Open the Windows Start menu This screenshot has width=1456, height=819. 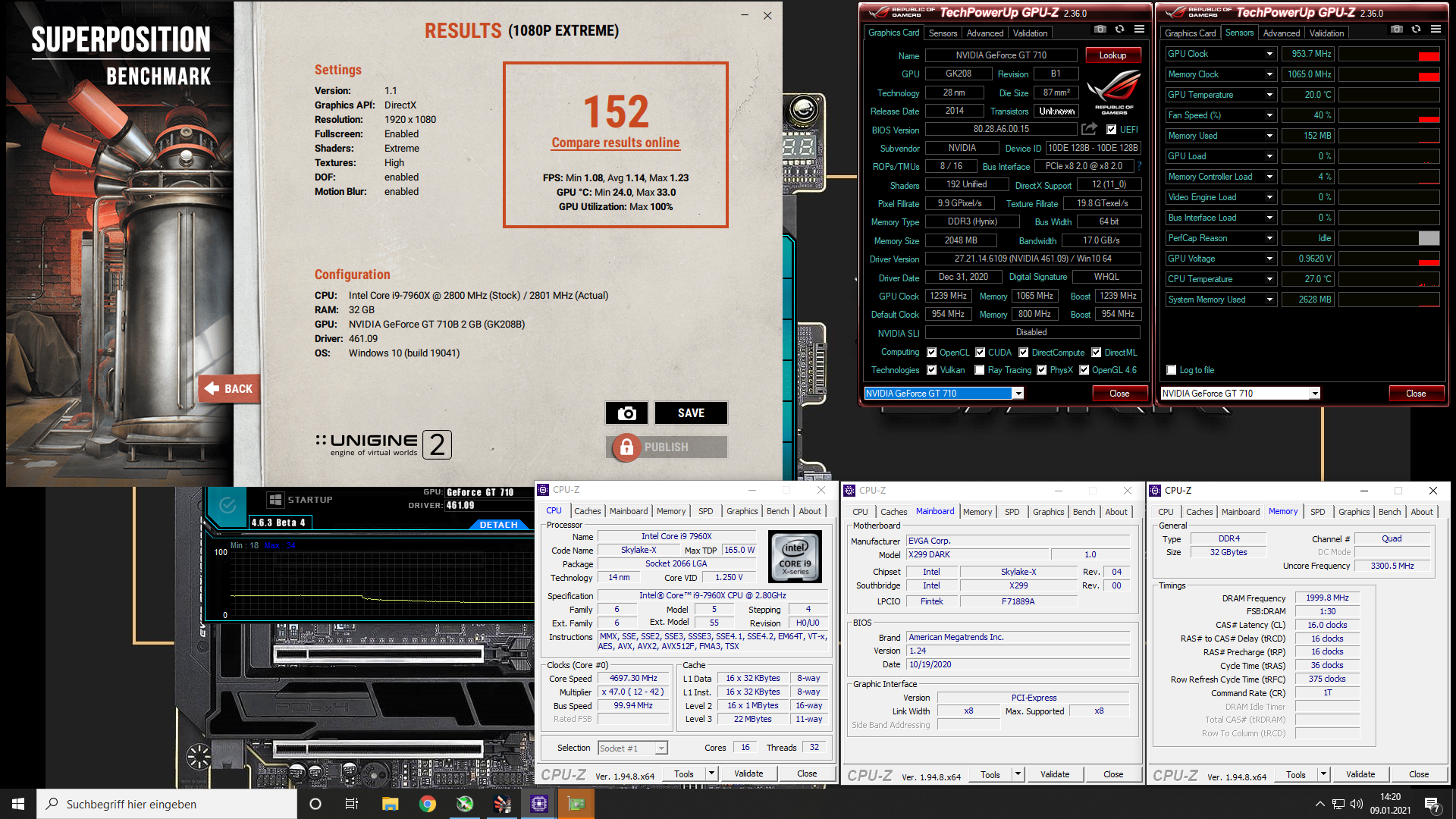click(x=18, y=804)
